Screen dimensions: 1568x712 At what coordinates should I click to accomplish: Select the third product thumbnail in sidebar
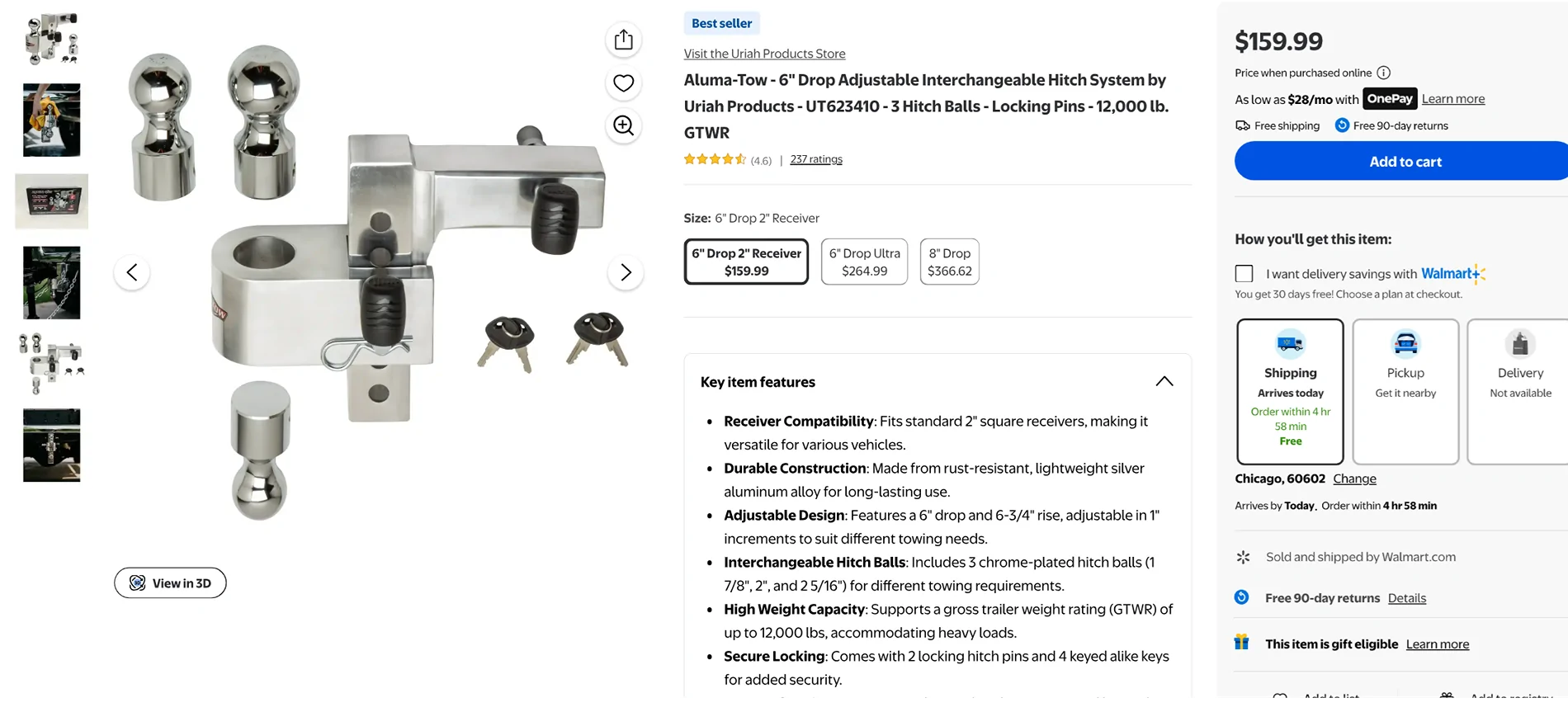[x=51, y=200]
